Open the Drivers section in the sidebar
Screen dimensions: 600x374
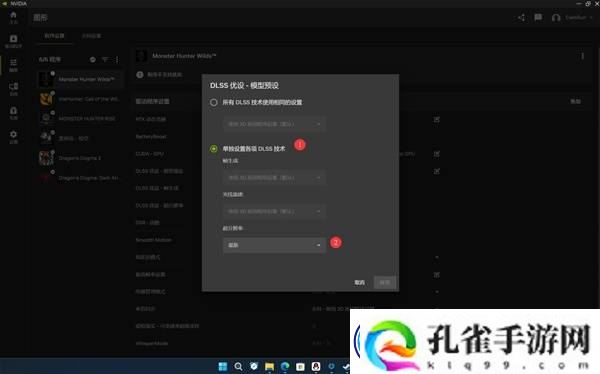pyautogui.click(x=13, y=41)
